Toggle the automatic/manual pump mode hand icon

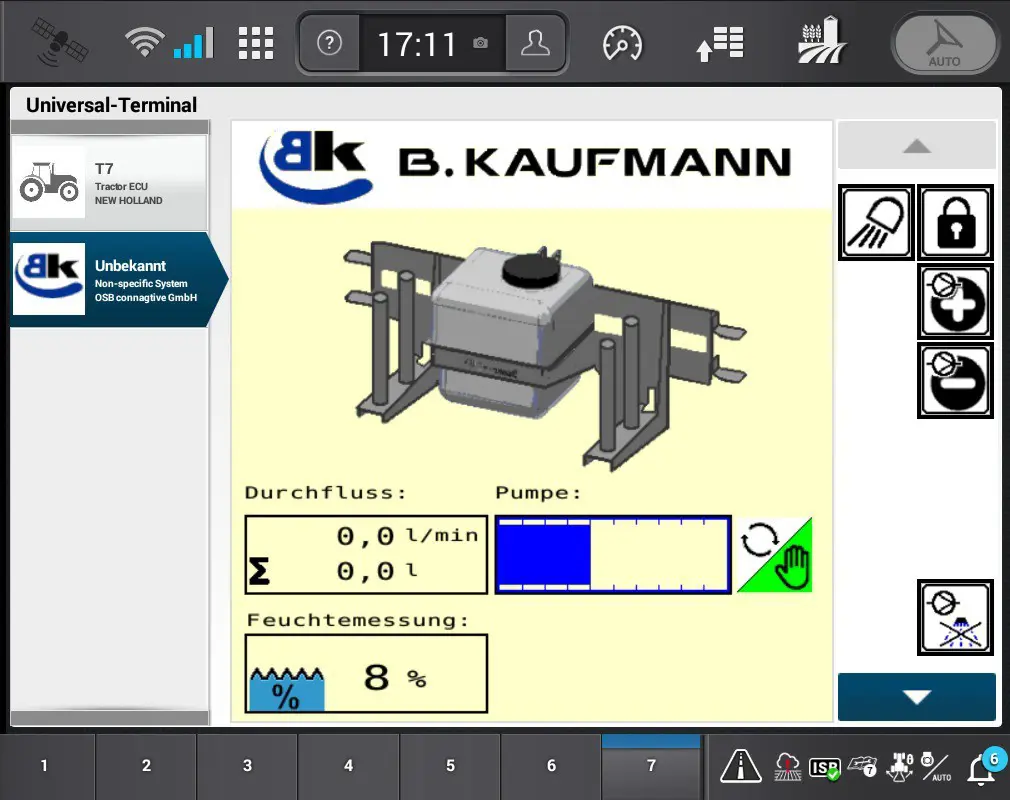pyautogui.click(x=774, y=555)
